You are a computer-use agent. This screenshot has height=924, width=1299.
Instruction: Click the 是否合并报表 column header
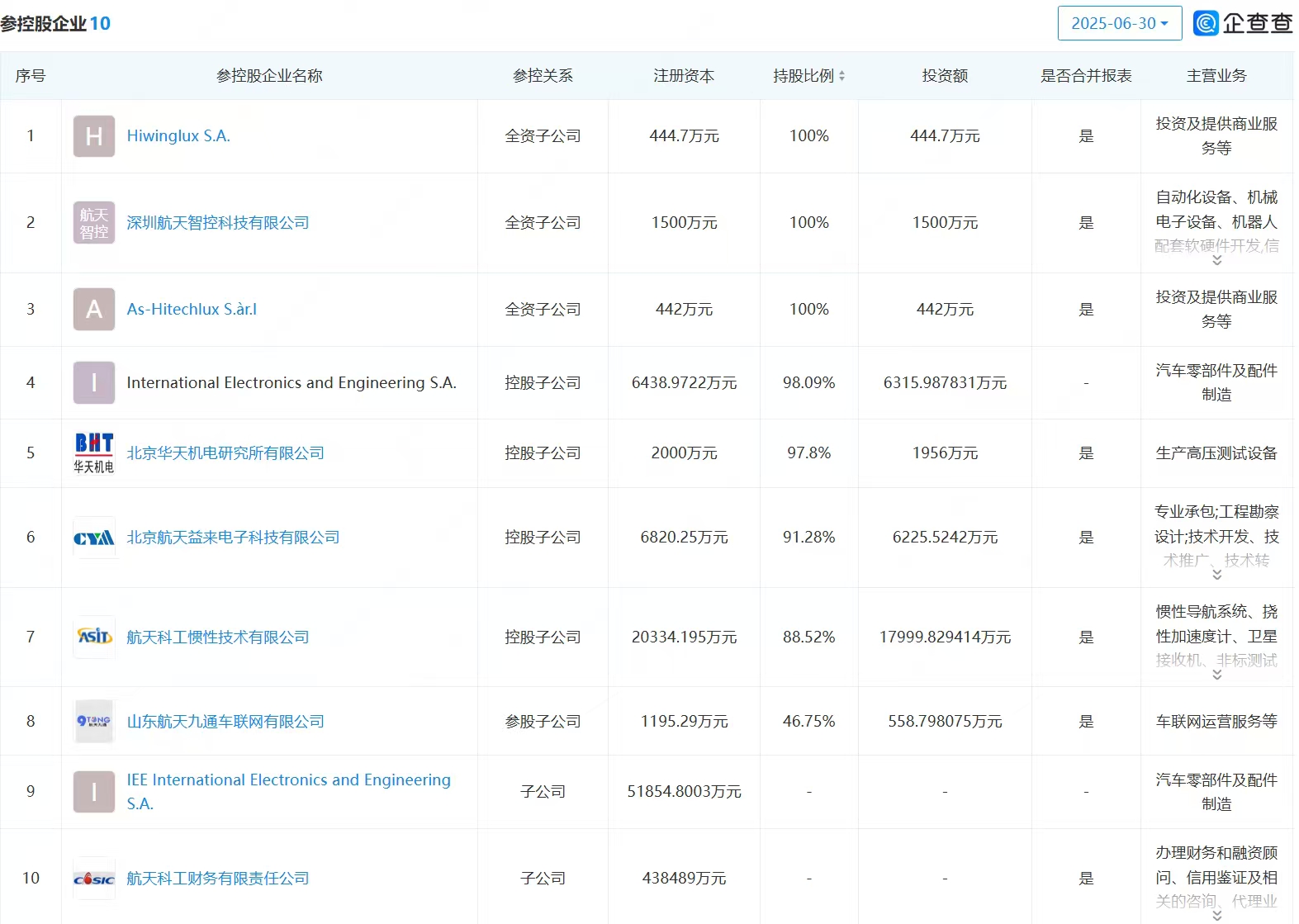coord(1086,76)
